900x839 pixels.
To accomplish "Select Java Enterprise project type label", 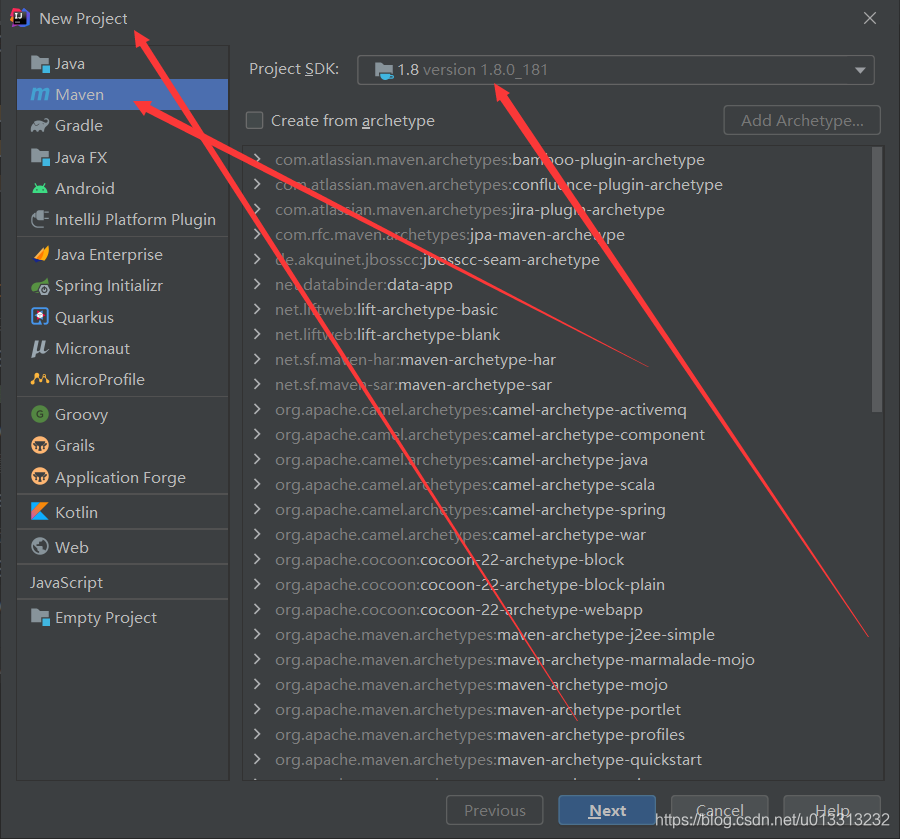I will [x=109, y=254].
